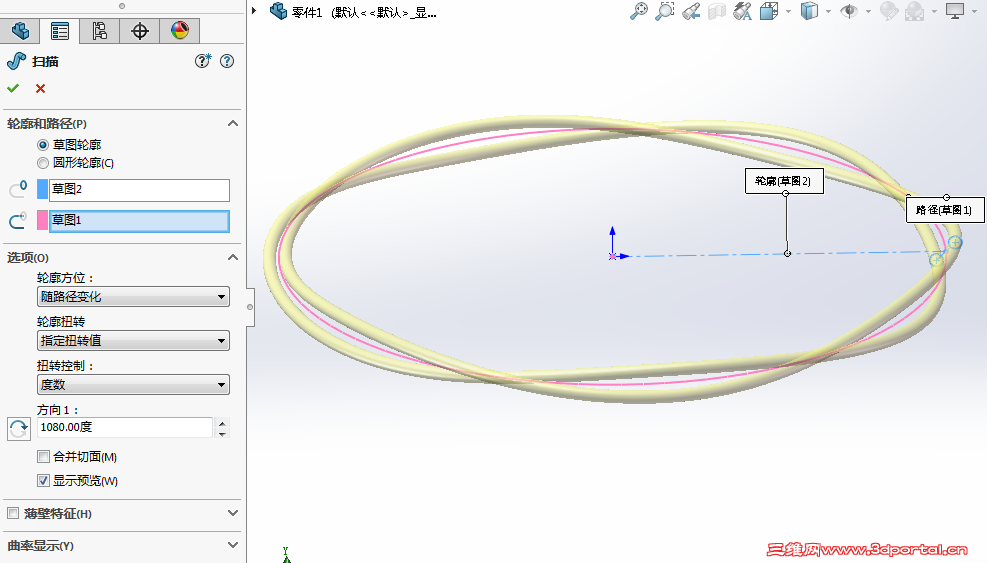
Task: Open the View Settings dropdown arrow
Action: [974, 11]
